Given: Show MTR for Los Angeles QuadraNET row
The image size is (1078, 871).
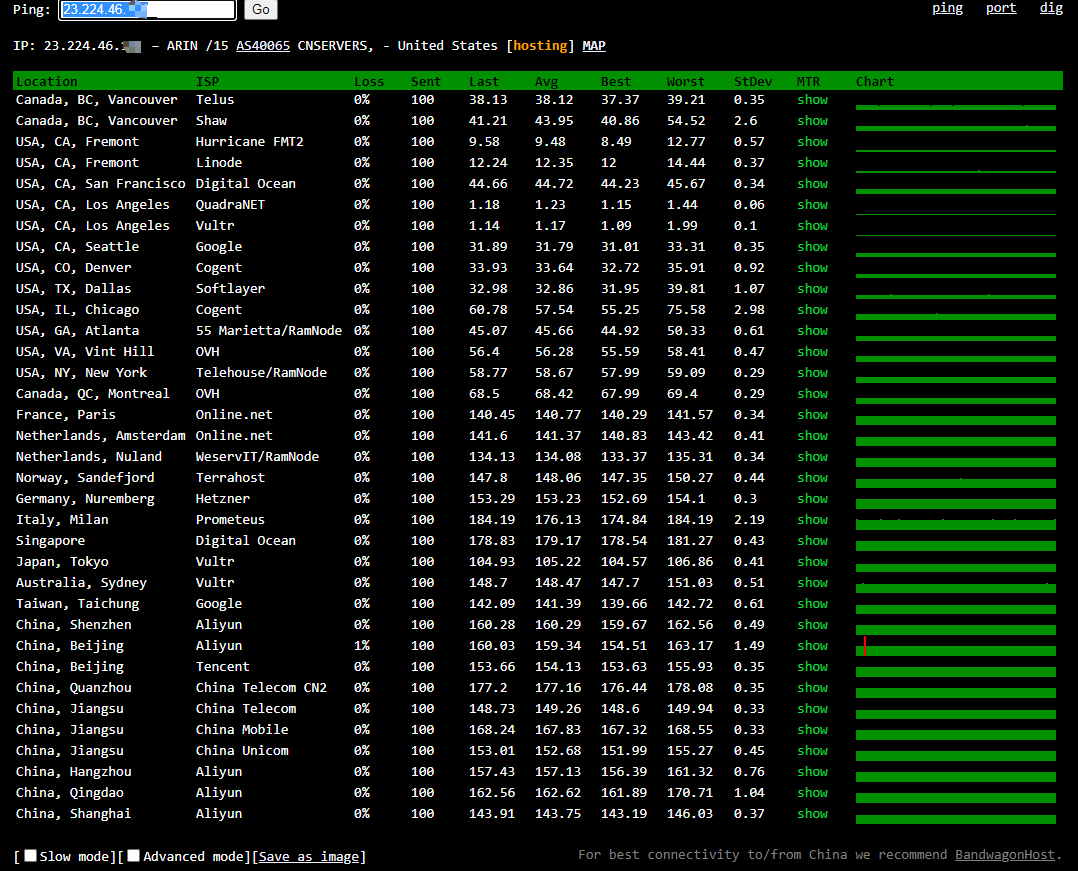Looking at the screenshot, I should 812,204.
